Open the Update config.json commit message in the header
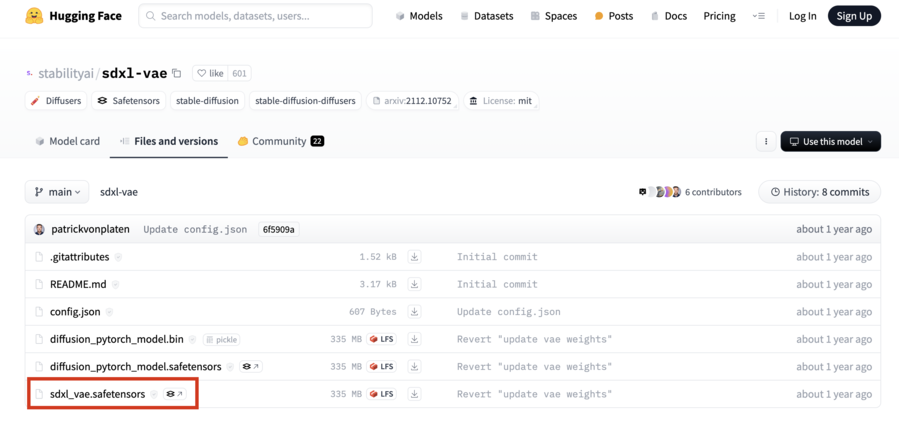 (195, 229)
